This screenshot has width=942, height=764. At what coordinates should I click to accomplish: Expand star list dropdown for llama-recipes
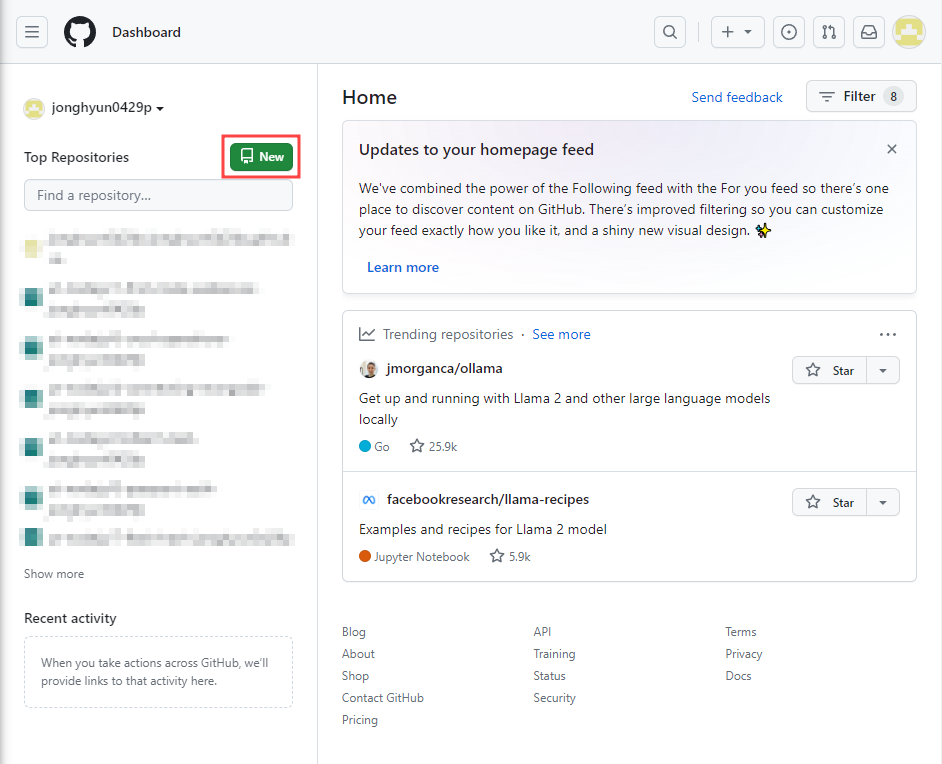point(883,502)
